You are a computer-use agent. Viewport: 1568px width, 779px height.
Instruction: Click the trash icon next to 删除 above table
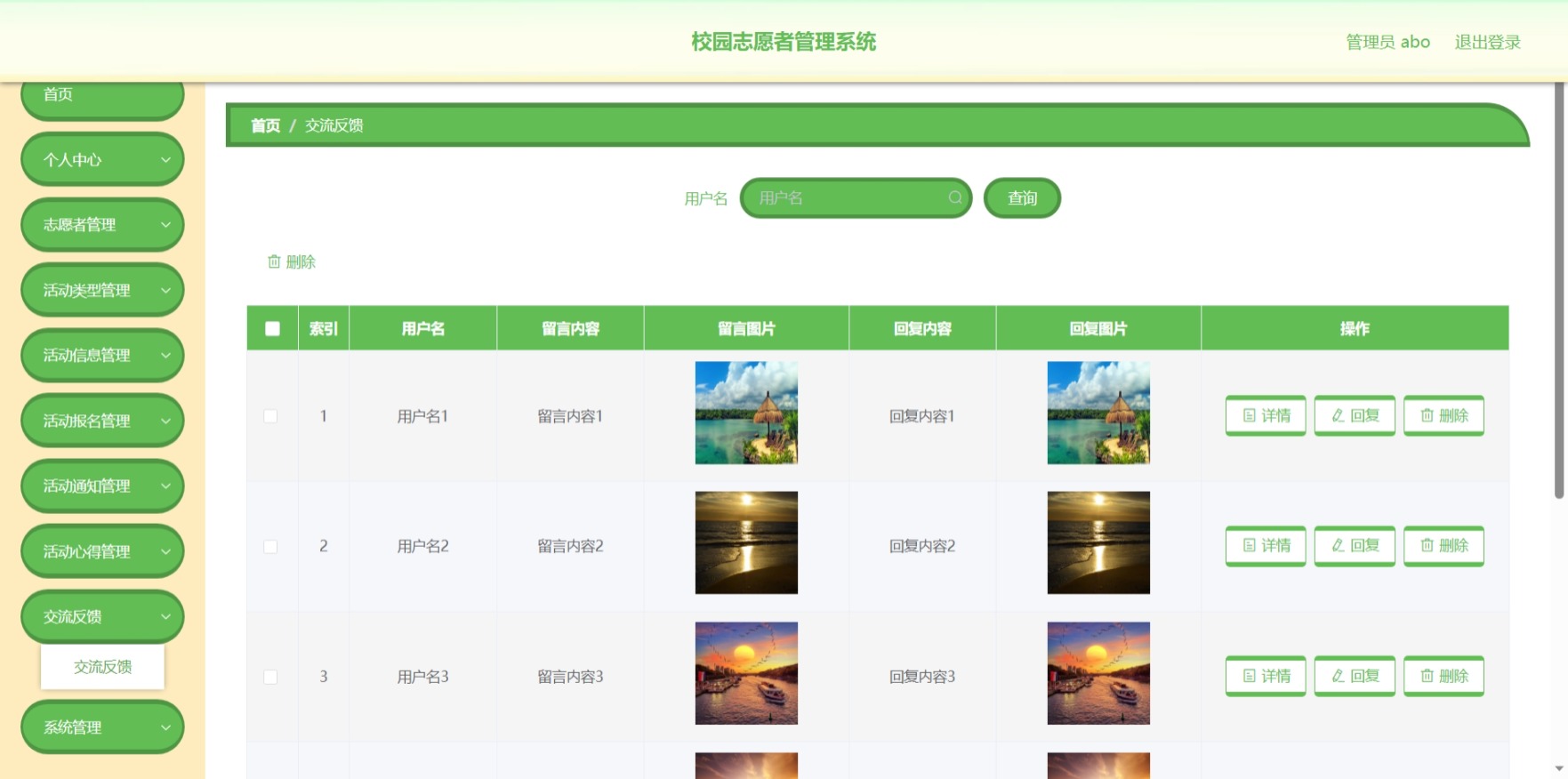pos(274,261)
